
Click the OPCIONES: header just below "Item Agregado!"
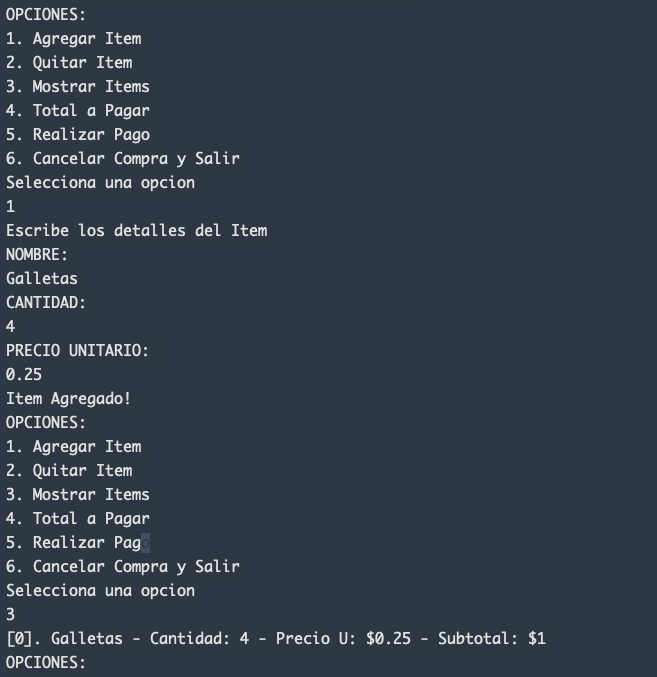46,422
